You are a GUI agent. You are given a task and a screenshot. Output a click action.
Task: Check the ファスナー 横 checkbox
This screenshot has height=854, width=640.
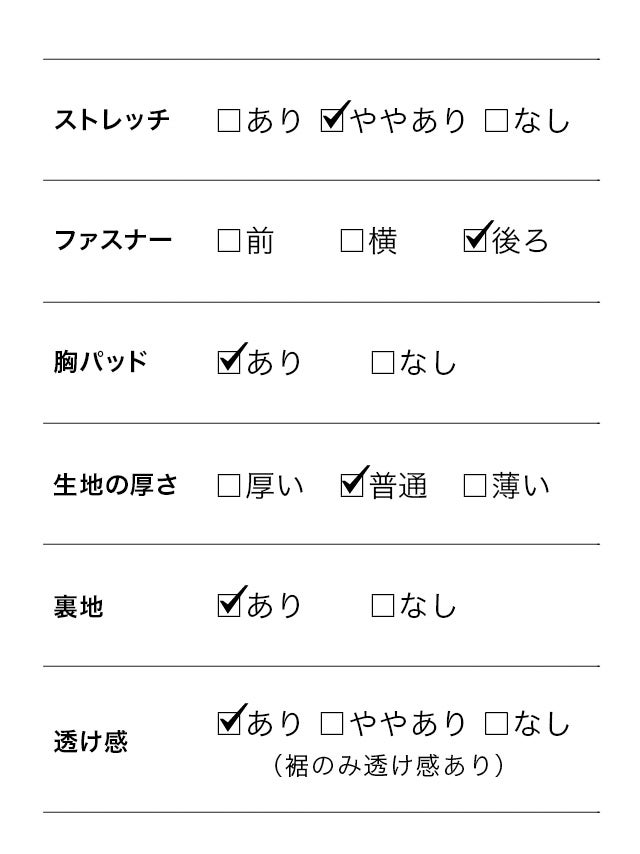point(352,242)
